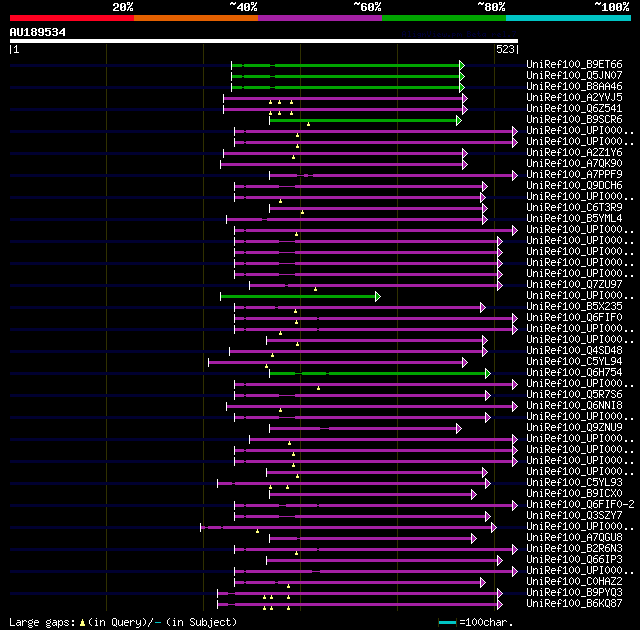Select the UniRef100_C5YL94 label
This screenshot has height=630, width=640.
coord(574,362)
